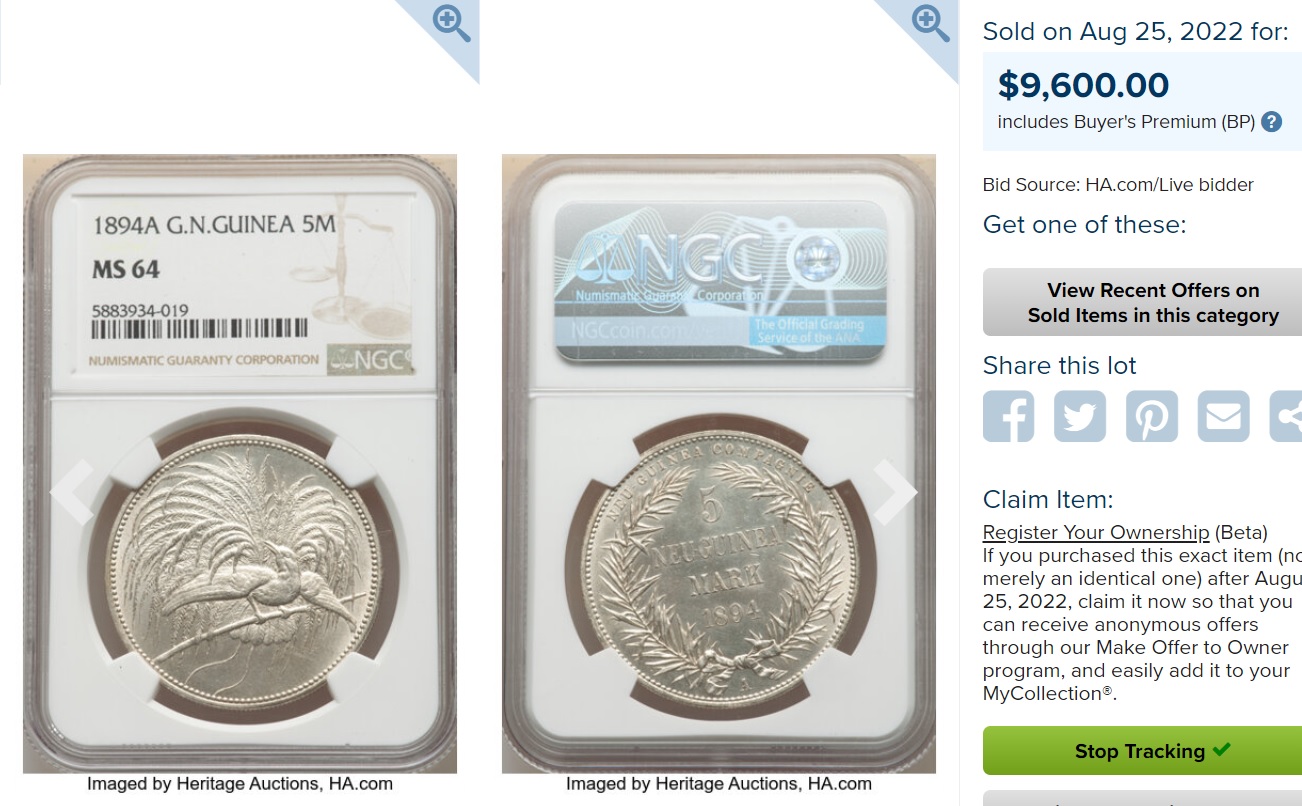Open the obverse coin slab photo
The height and width of the screenshot is (806, 1302).
pyautogui.click(x=240, y=464)
